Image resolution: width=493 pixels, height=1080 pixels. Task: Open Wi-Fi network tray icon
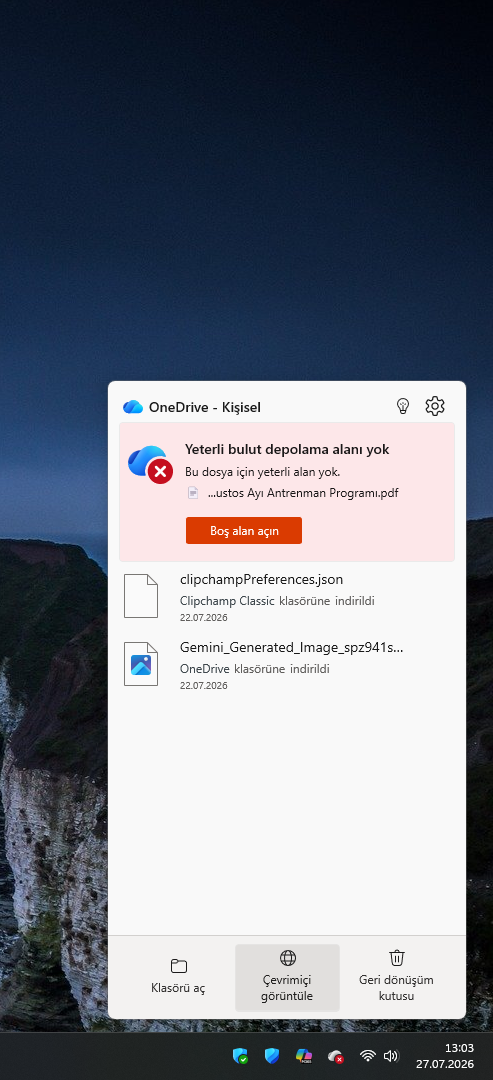368,1056
